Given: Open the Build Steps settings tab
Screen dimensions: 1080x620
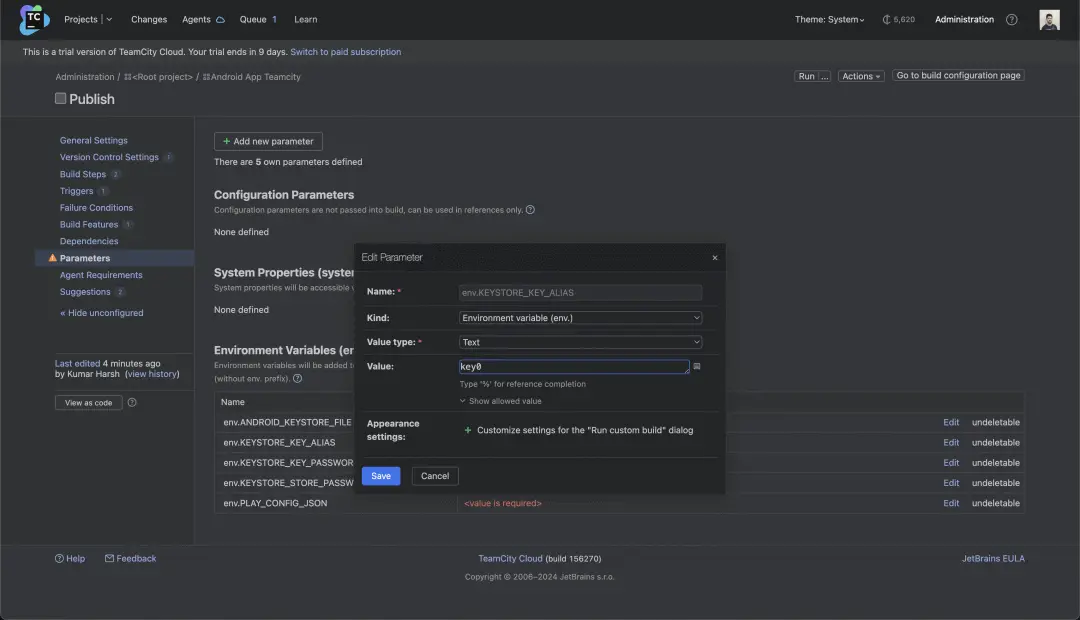Looking at the screenshot, I should tap(83, 174).
